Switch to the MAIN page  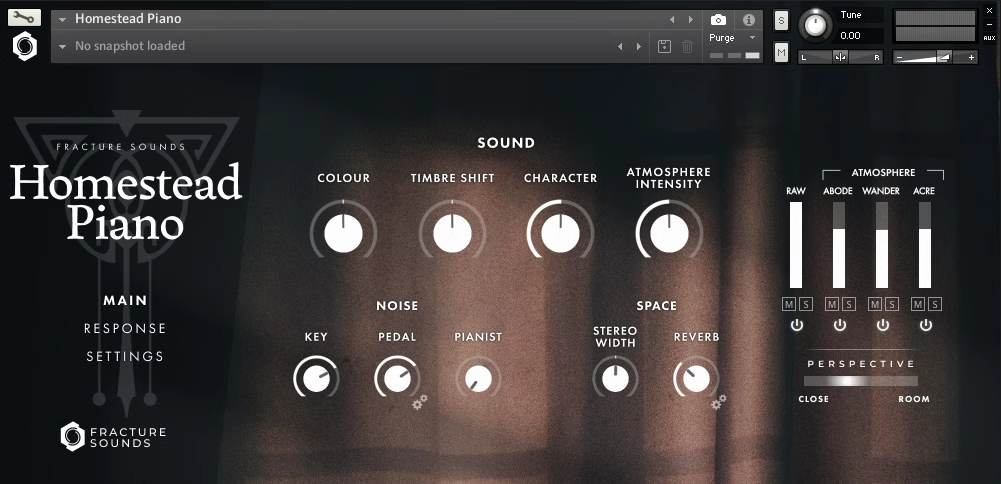(x=125, y=300)
